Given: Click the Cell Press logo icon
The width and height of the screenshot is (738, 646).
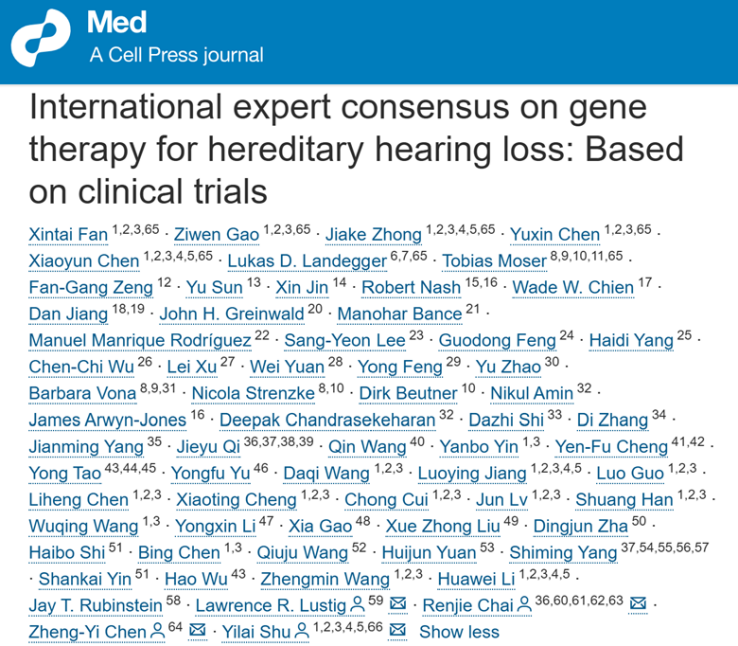Looking at the screenshot, I should point(44,37).
